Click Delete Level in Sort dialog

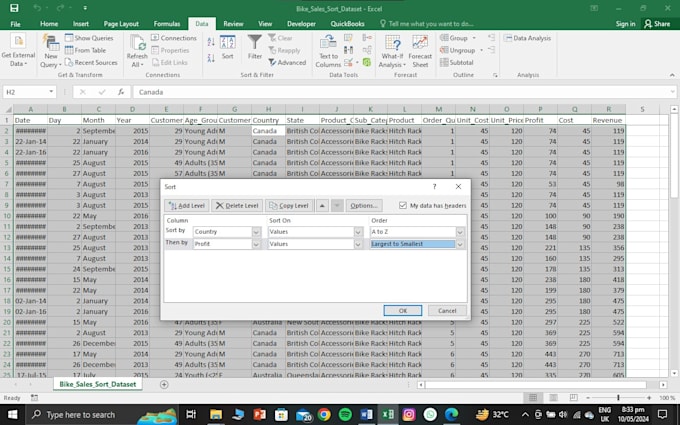[x=237, y=206]
